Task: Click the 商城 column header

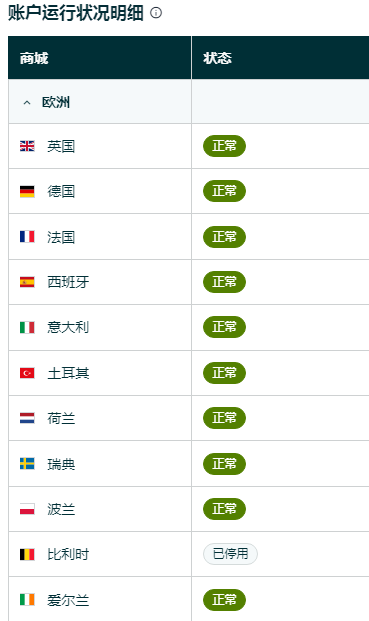Action: 34,58
